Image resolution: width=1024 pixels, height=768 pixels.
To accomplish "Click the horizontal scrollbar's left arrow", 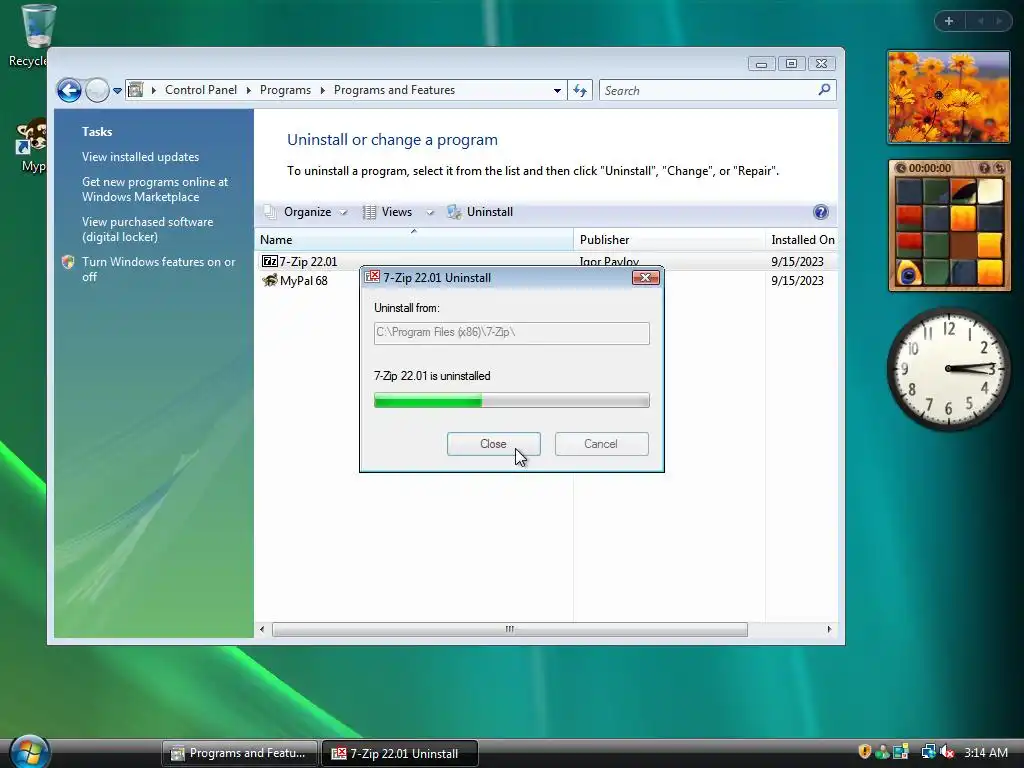I will (x=262, y=630).
